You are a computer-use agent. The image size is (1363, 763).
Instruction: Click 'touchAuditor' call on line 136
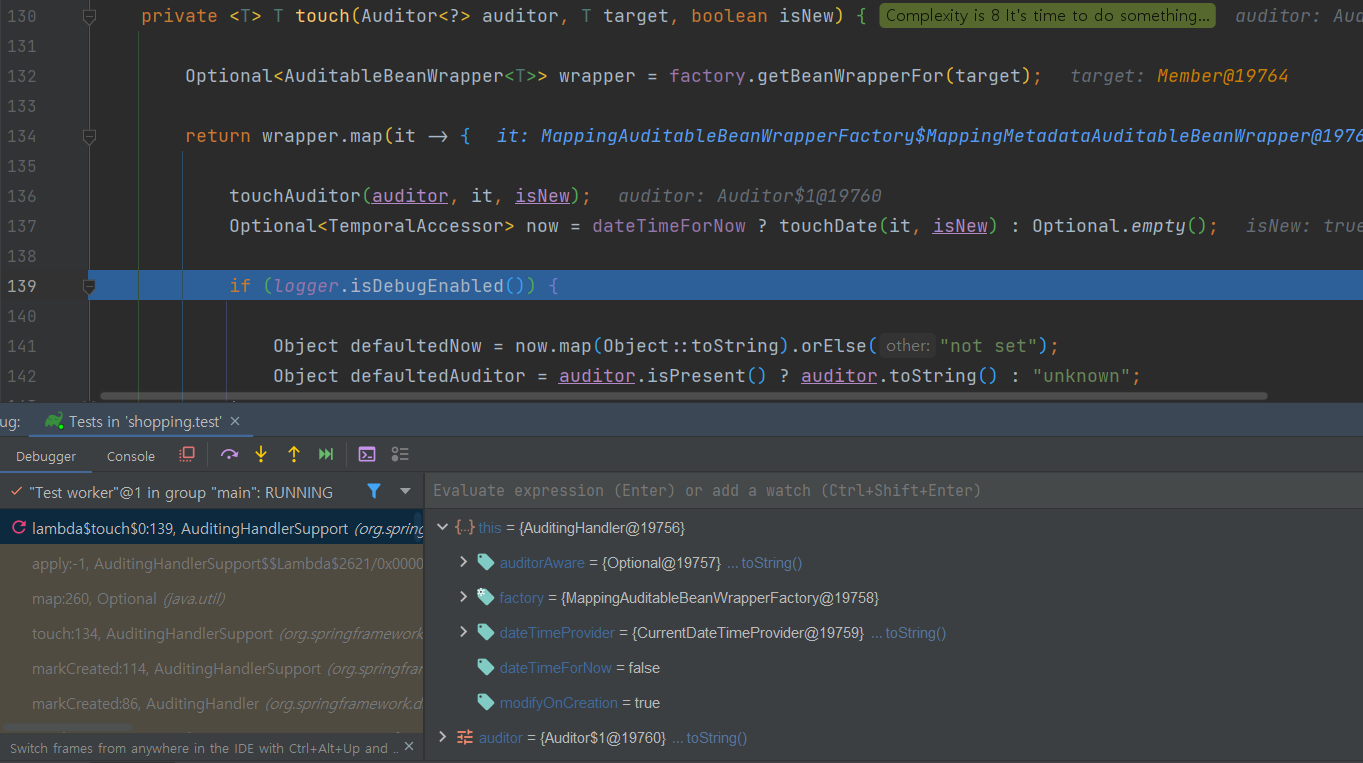click(294, 196)
